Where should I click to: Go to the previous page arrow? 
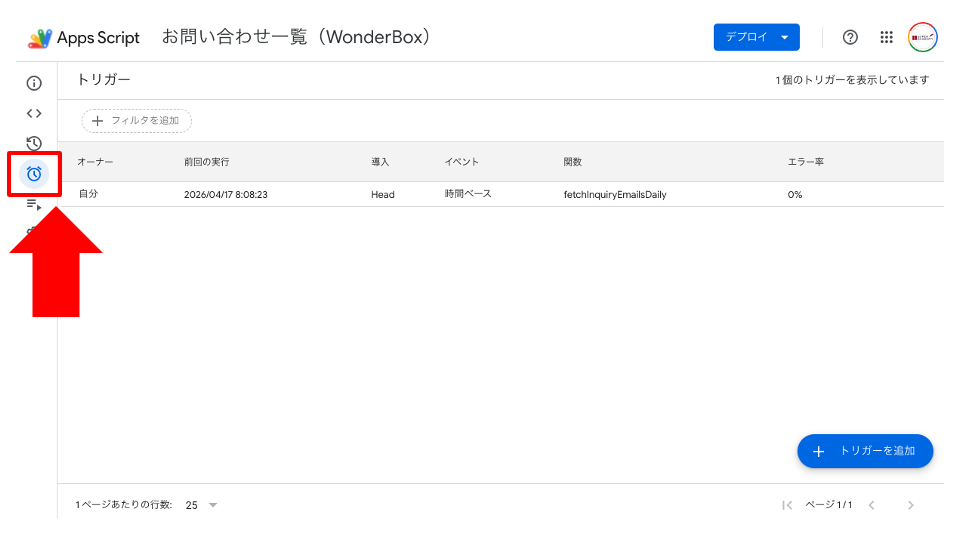871,505
